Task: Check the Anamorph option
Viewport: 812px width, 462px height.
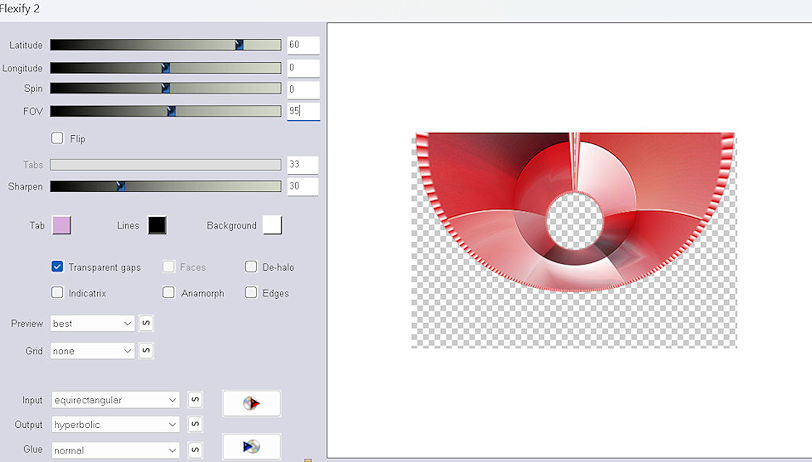Action: click(168, 293)
